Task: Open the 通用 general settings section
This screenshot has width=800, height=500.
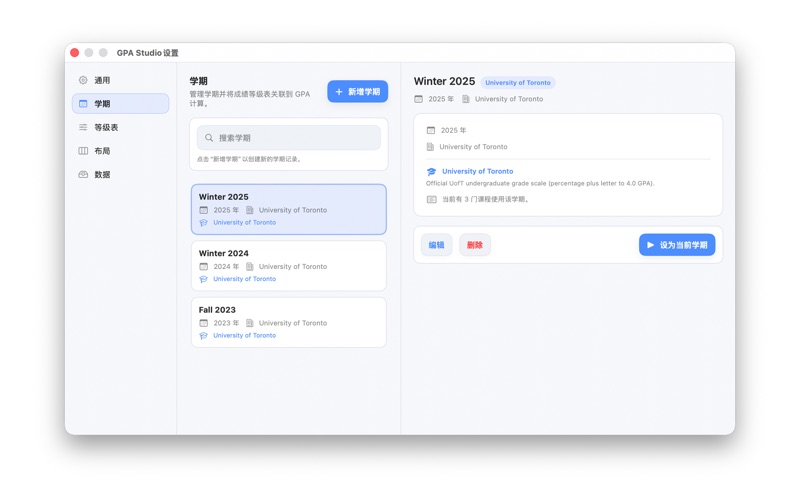Action: tap(120, 80)
